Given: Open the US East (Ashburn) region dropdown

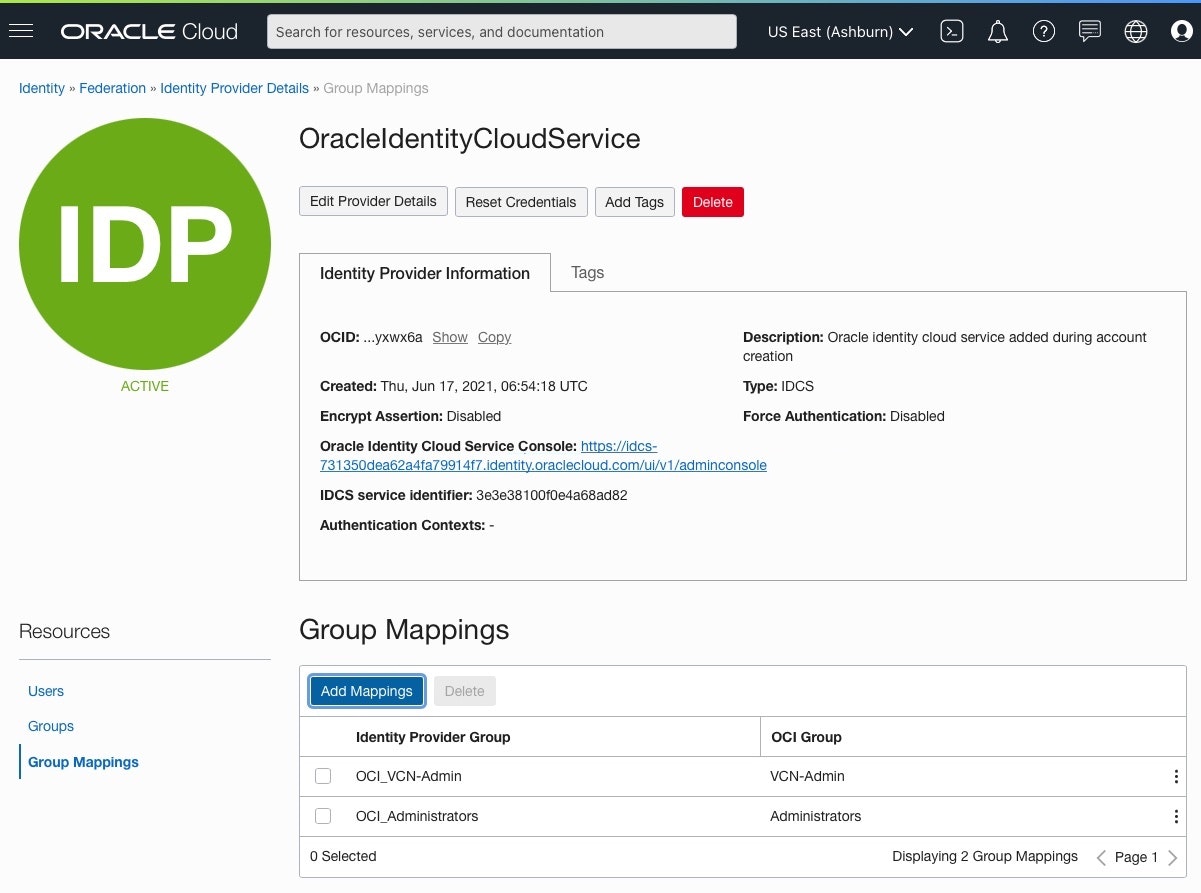Looking at the screenshot, I should (x=840, y=32).
